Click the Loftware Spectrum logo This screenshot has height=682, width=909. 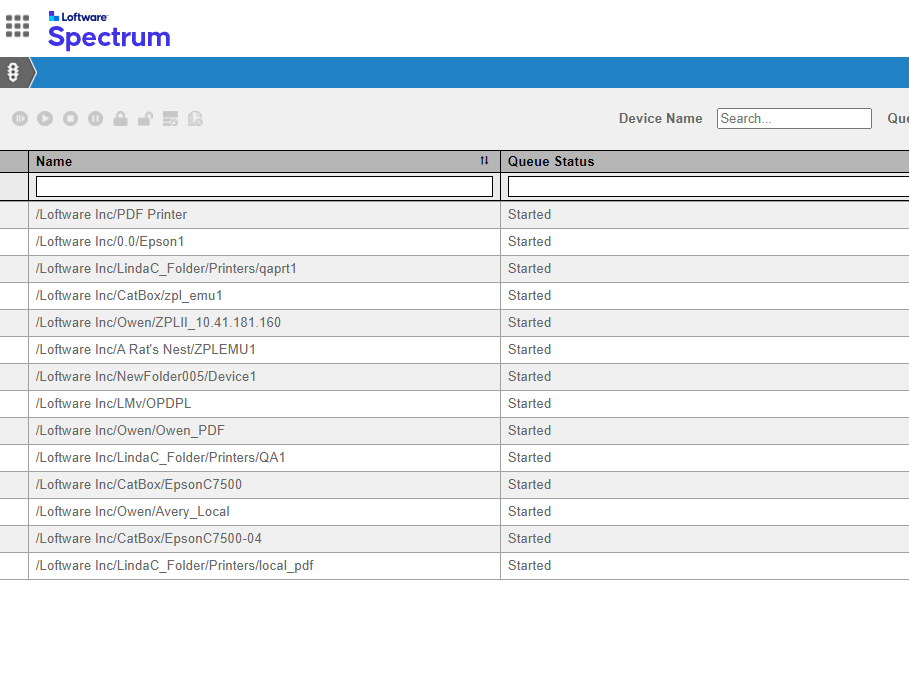pyautogui.click(x=109, y=30)
